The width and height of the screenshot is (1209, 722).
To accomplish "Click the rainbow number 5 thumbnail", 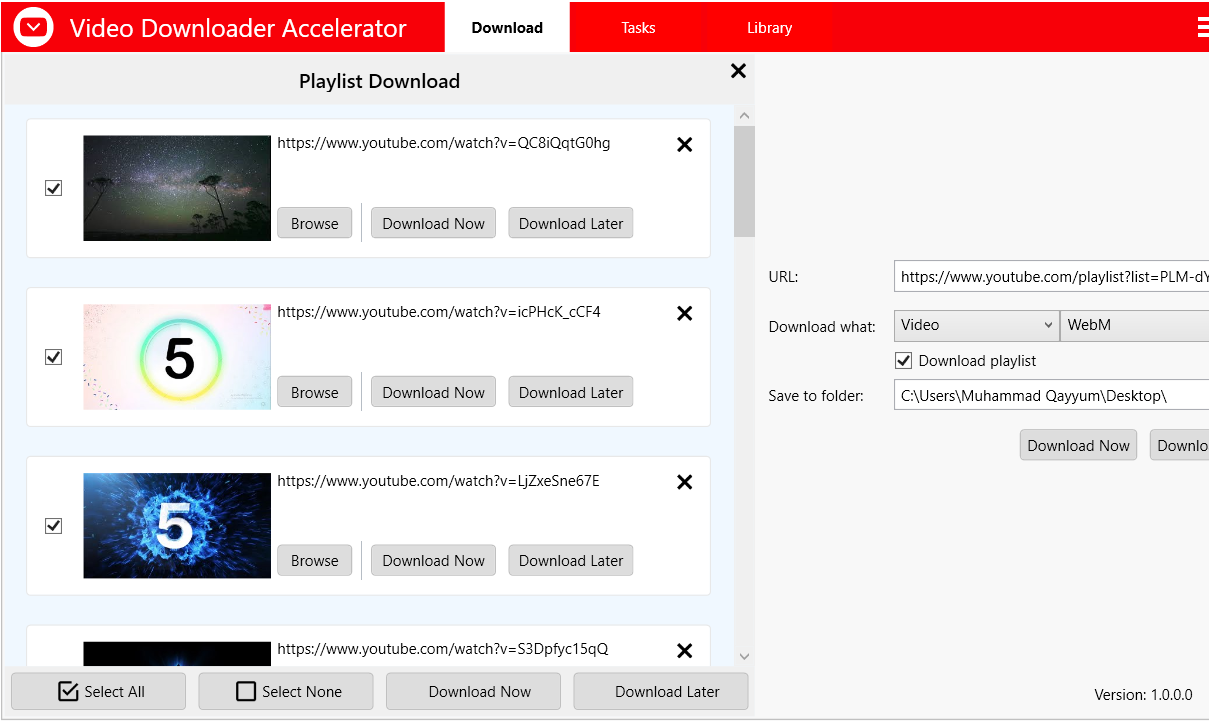I will [x=176, y=356].
